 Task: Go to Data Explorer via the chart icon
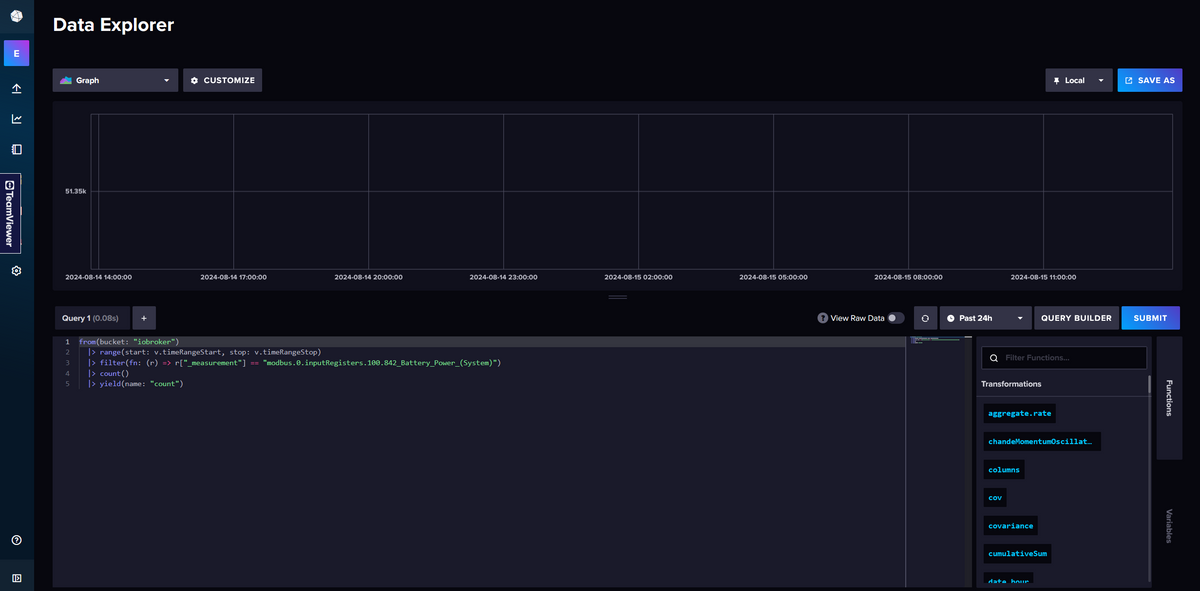pyautogui.click(x=17, y=119)
